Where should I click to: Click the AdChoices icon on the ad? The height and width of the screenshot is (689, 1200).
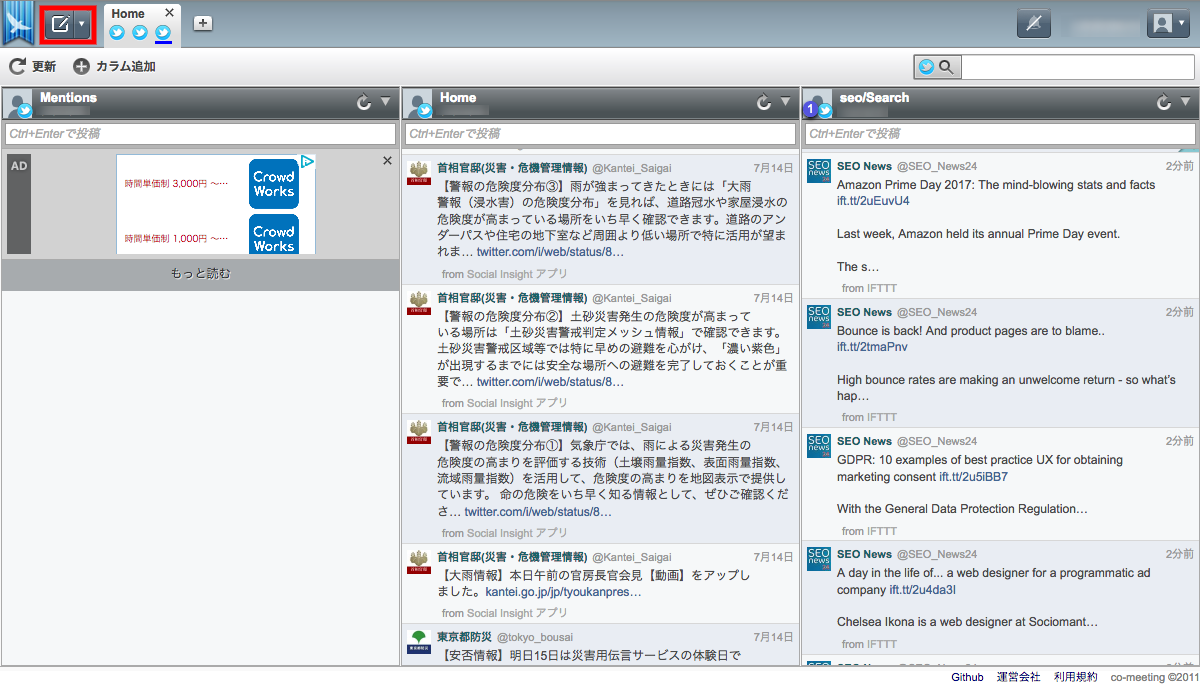coord(309,161)
